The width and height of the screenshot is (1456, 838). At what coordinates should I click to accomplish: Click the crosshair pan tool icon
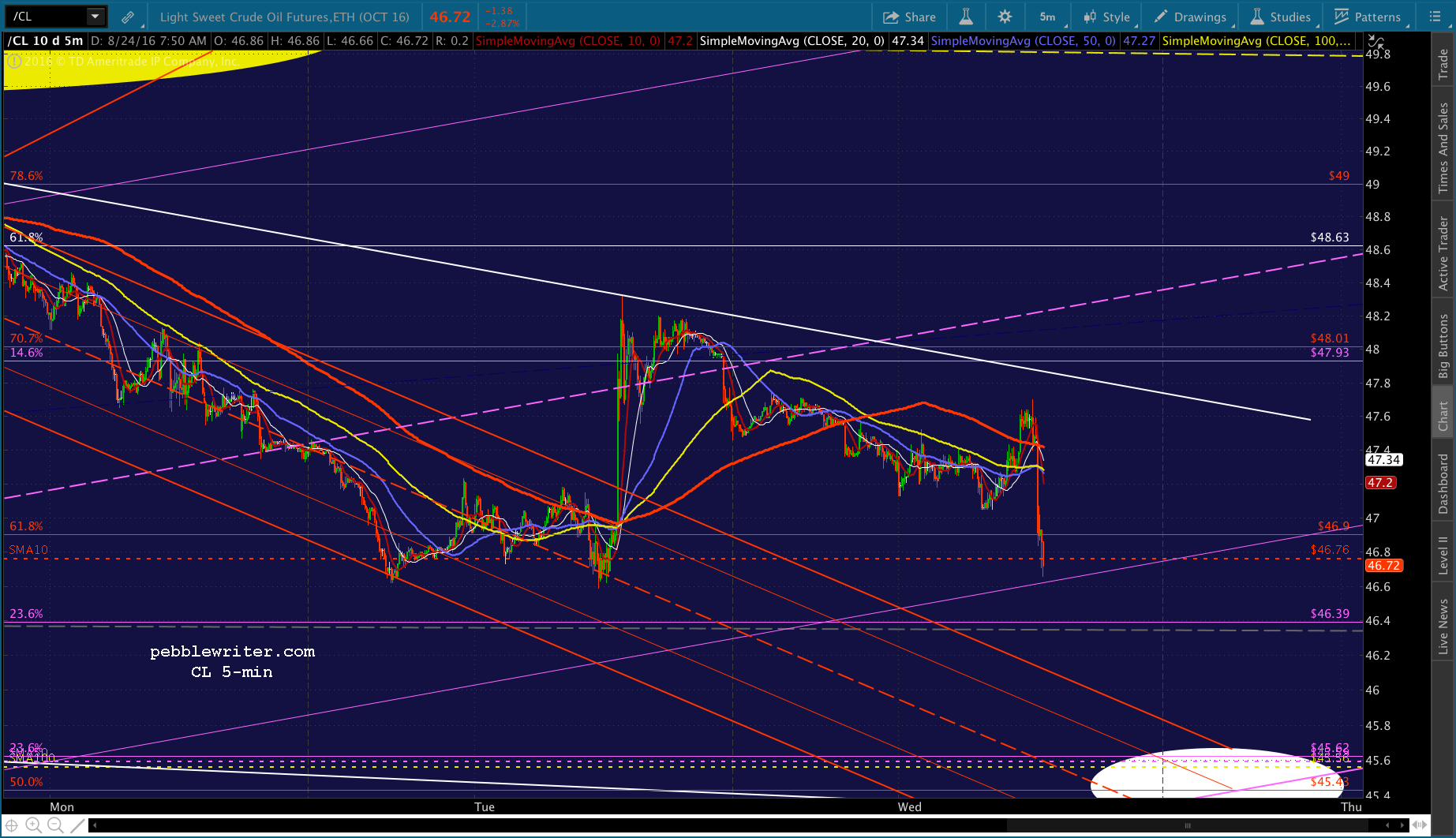12,826
